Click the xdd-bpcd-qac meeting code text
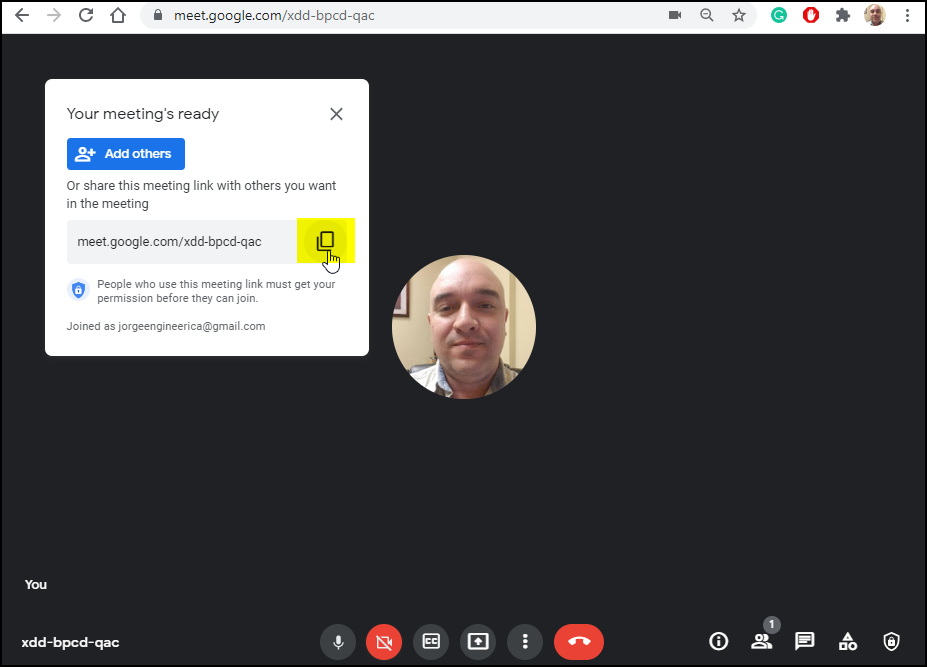927x667 pixels. pyautogui.click(x=70, y=642)
